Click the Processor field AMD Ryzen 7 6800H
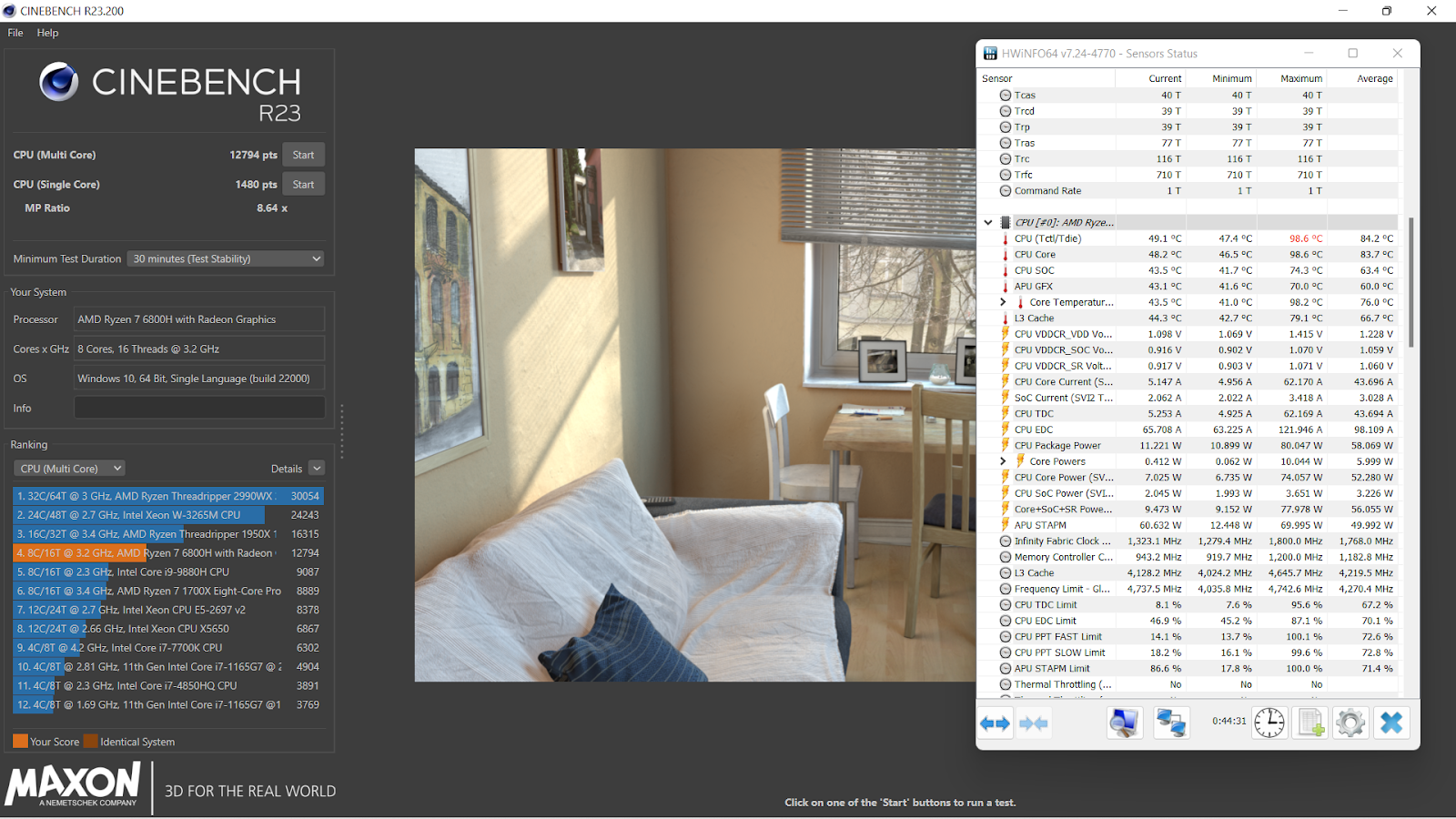The height and width of the screenshot is (819, 1456). point(199,319)
